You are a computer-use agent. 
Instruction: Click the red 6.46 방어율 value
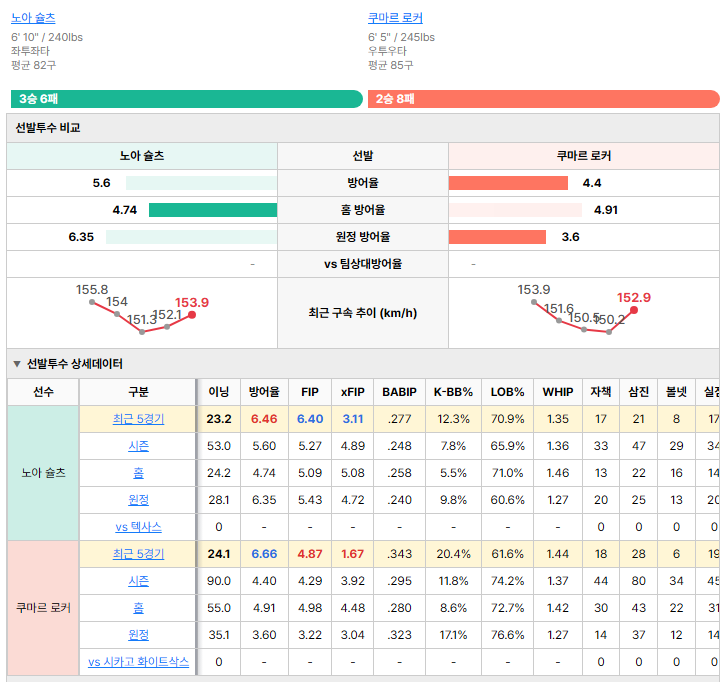(x=264, y=419)
